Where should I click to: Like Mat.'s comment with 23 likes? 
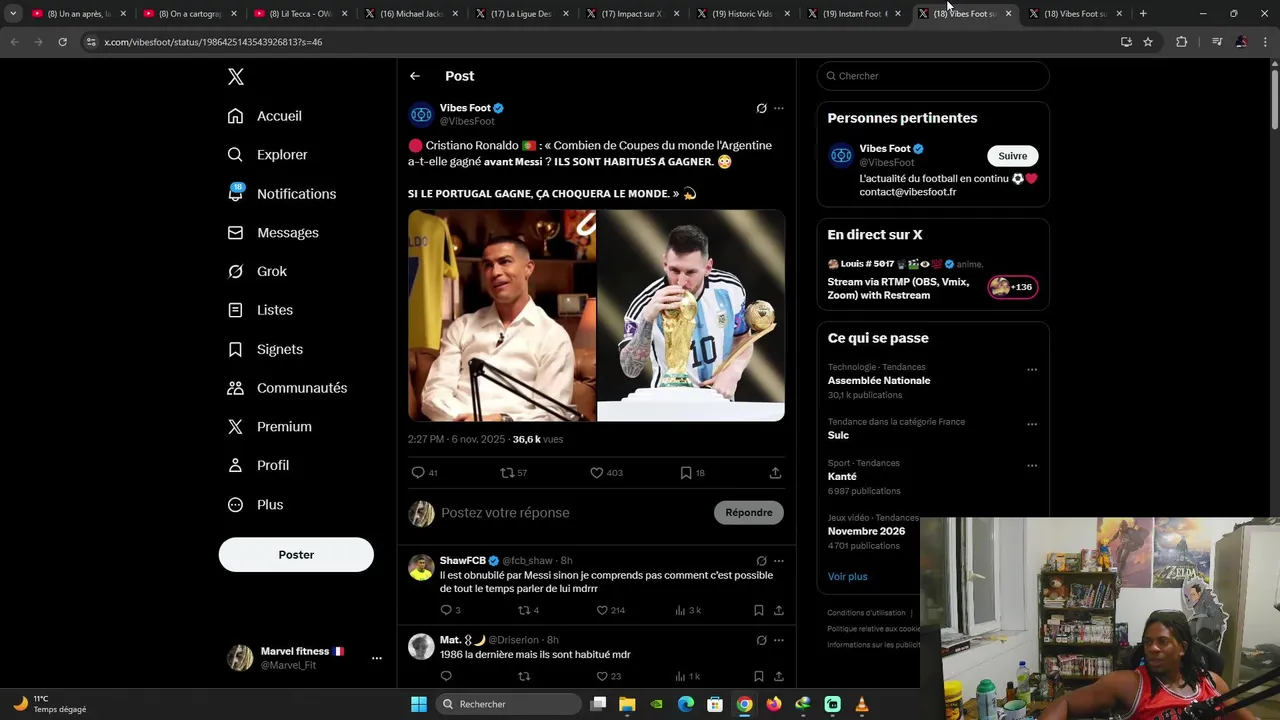602,677
